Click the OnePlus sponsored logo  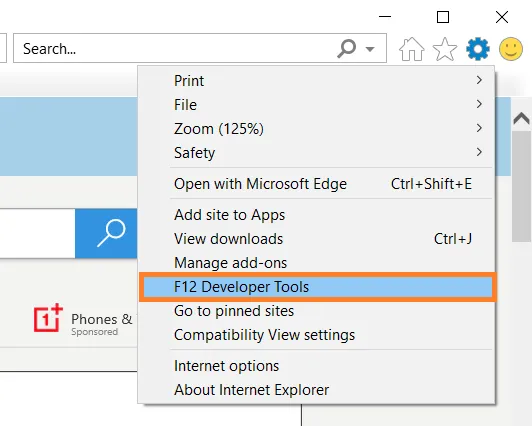coord(48,318)
